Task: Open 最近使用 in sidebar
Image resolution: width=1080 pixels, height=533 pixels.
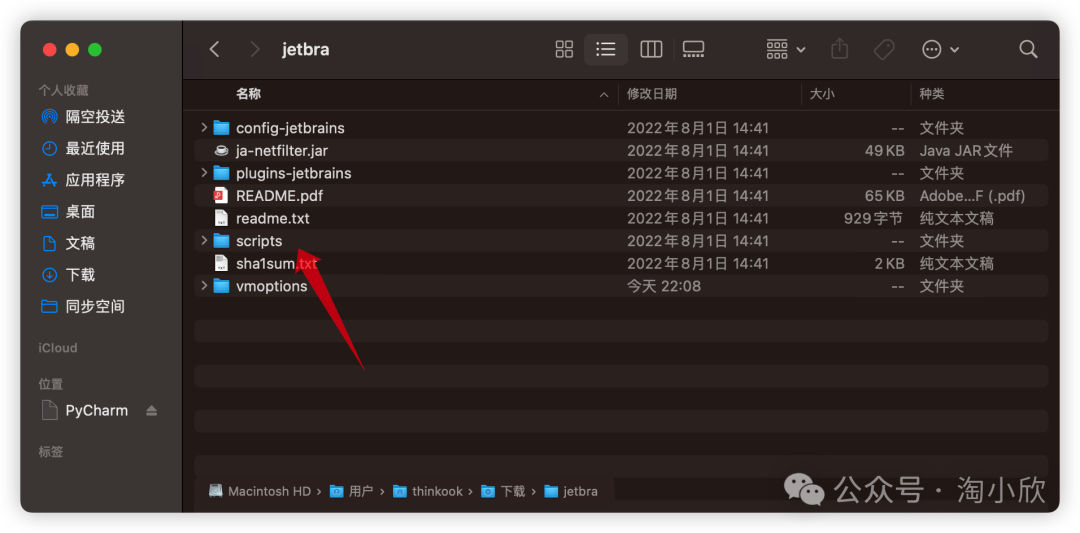Action: click(83, 148)
